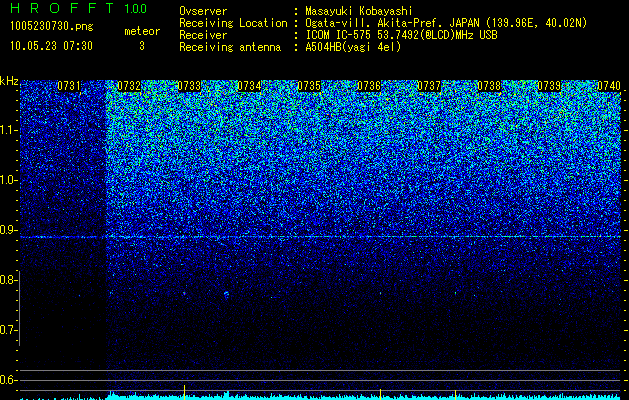Click the ICOM IC-575 receiver text
The height and width of the screenshot is (400, 629).
[x=401, y=35]
